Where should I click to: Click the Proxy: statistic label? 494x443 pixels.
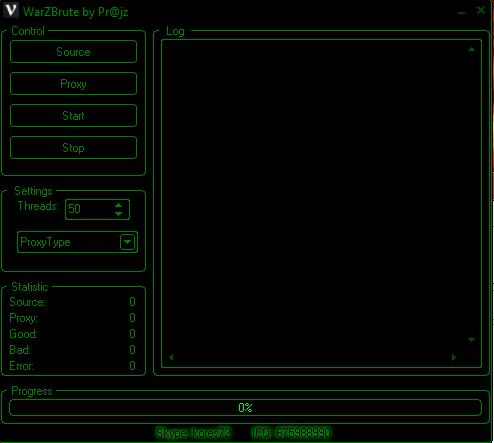(23, 318)
